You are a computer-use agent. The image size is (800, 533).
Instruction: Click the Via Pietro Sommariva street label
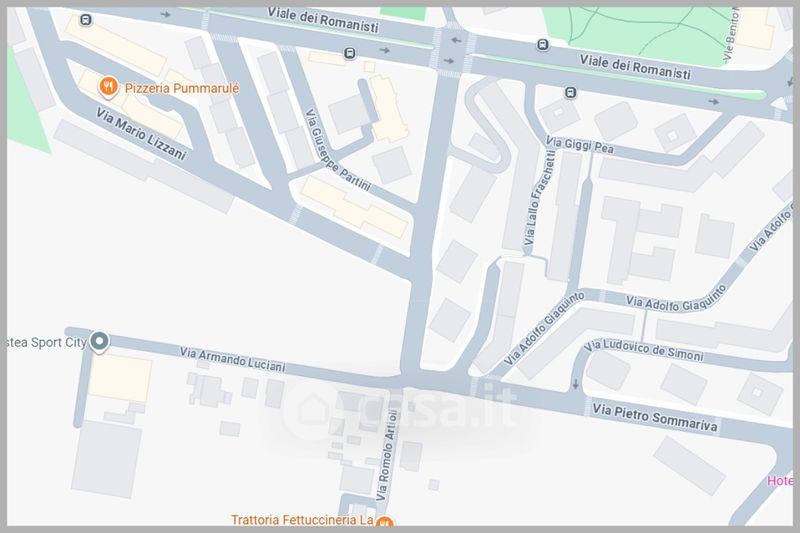(x=655, y=417)
